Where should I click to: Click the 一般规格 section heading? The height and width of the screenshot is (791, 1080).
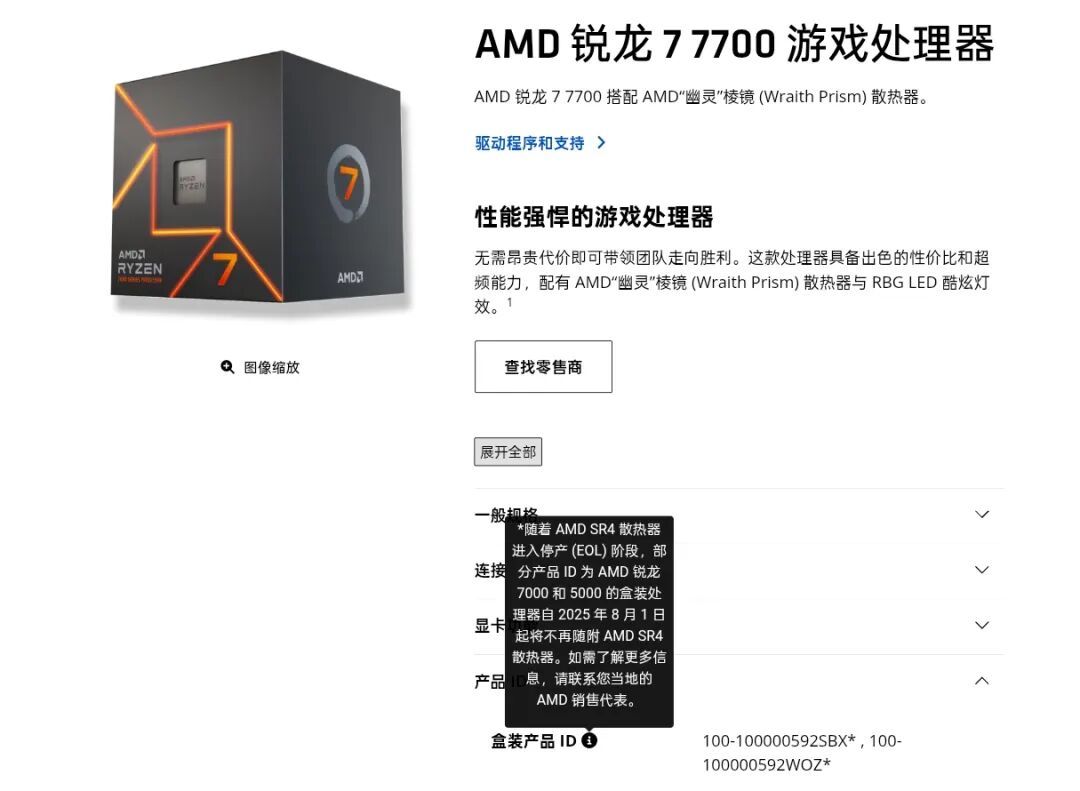pos(506,514)
